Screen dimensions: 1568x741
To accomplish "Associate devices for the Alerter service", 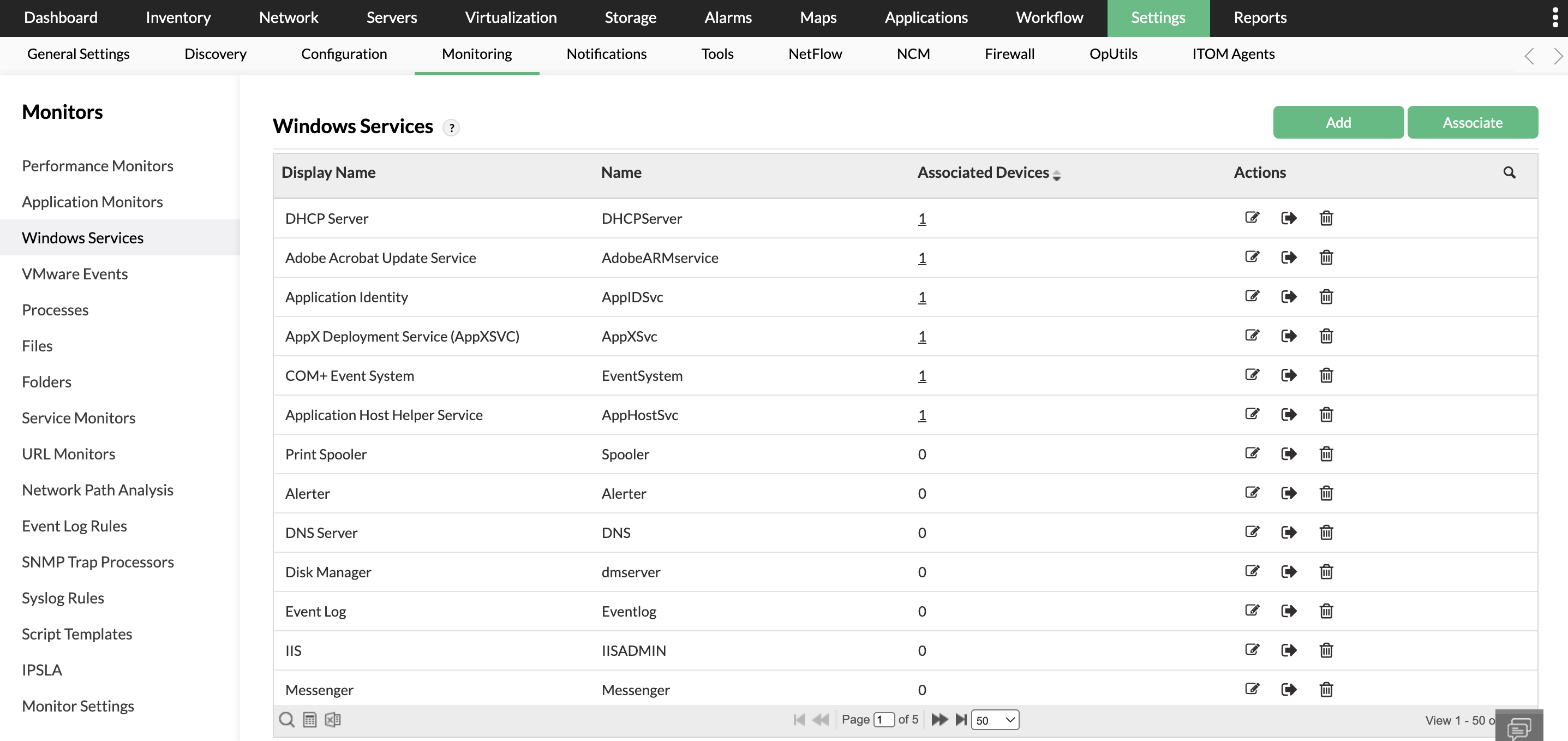I will point(1289,493).
